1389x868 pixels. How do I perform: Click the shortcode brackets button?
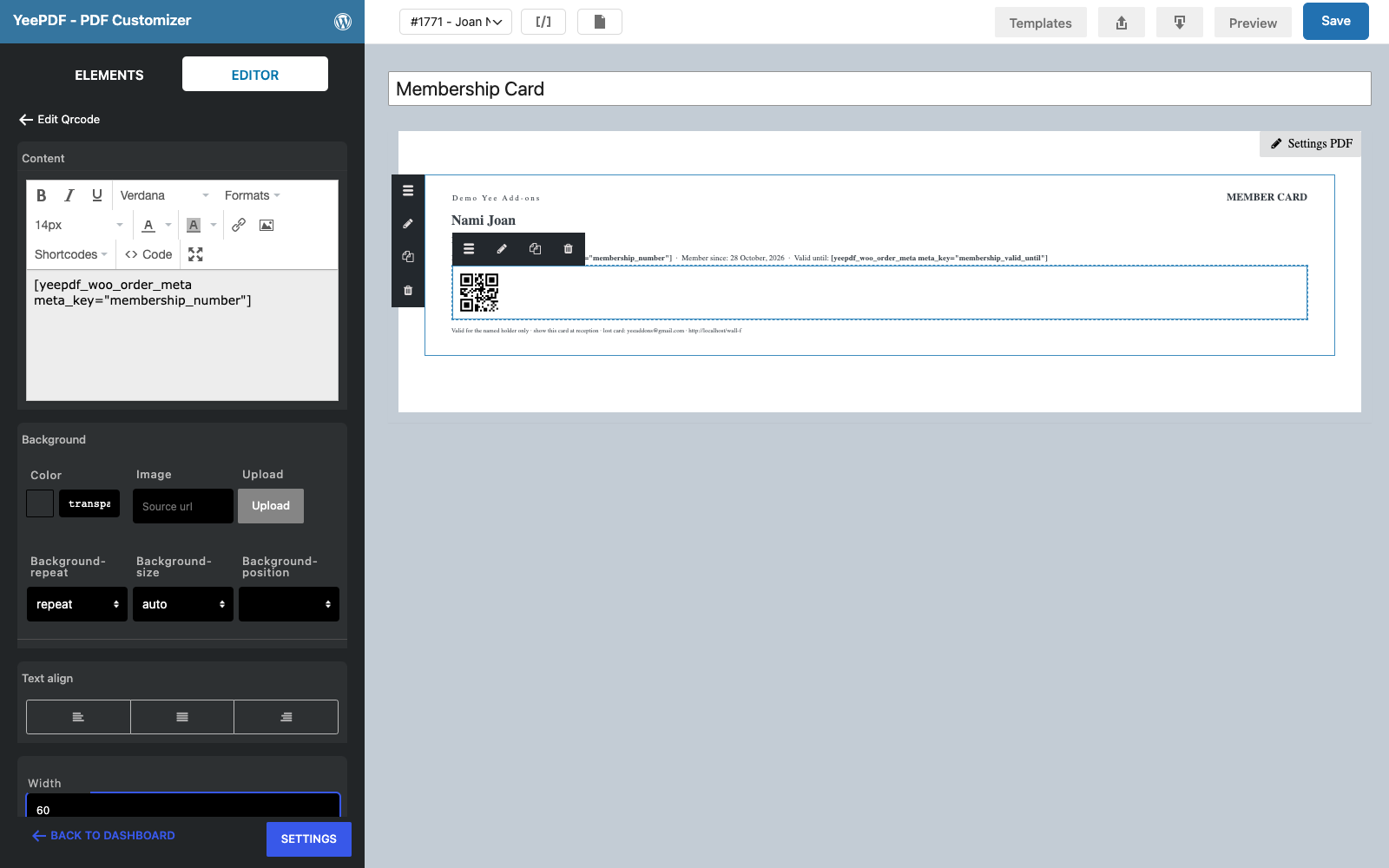click(x=543, y=22)
